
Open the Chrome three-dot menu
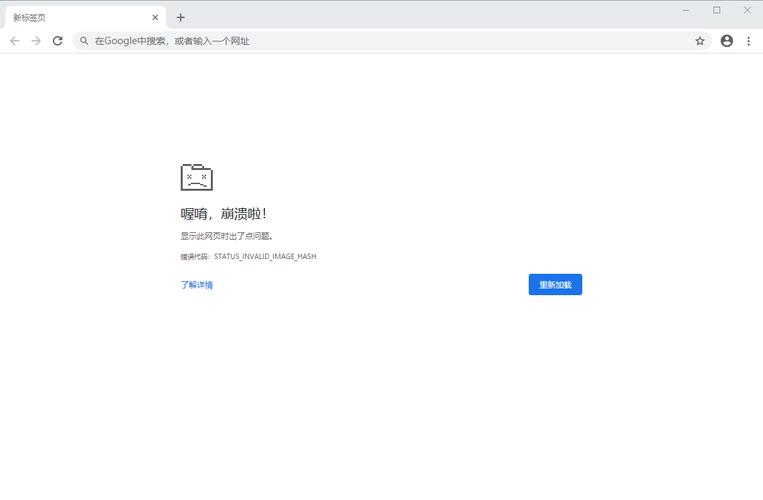[x=748, y=41]
